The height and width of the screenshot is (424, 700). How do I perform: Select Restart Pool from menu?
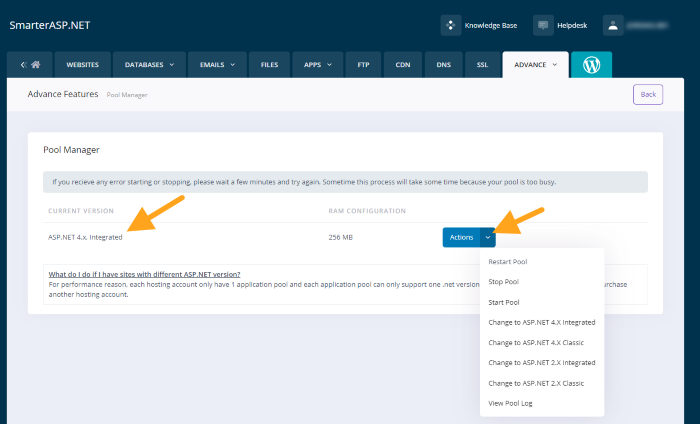(508, 262)
